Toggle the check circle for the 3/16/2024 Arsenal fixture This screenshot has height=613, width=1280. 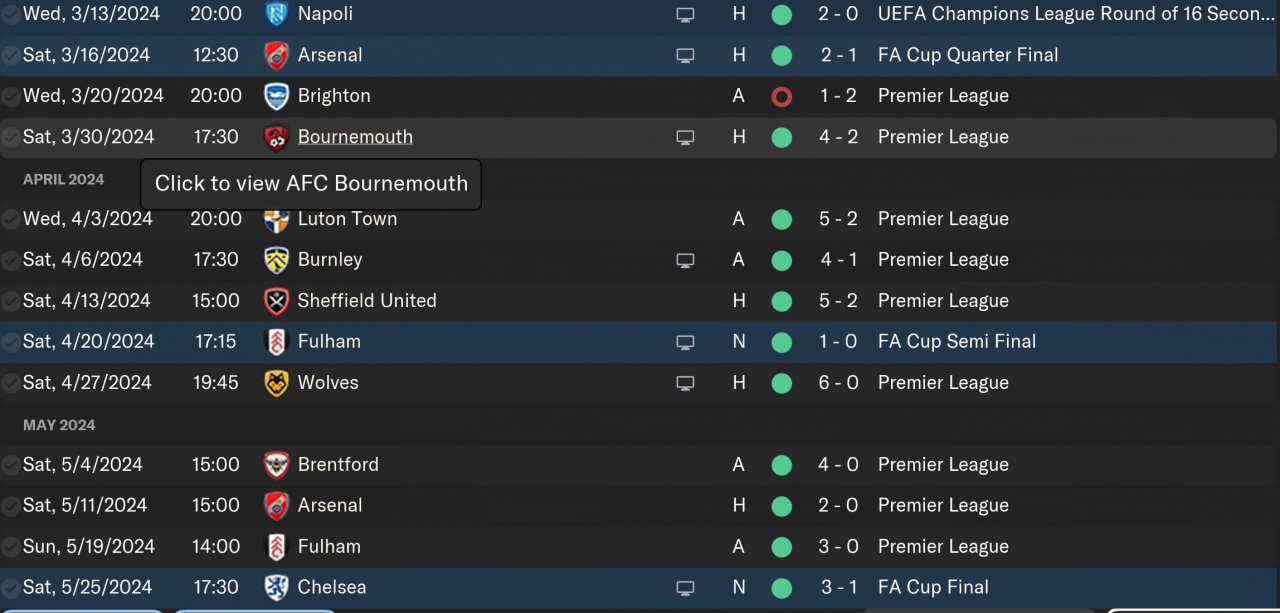pyautogui.click(x=11, y=56)
